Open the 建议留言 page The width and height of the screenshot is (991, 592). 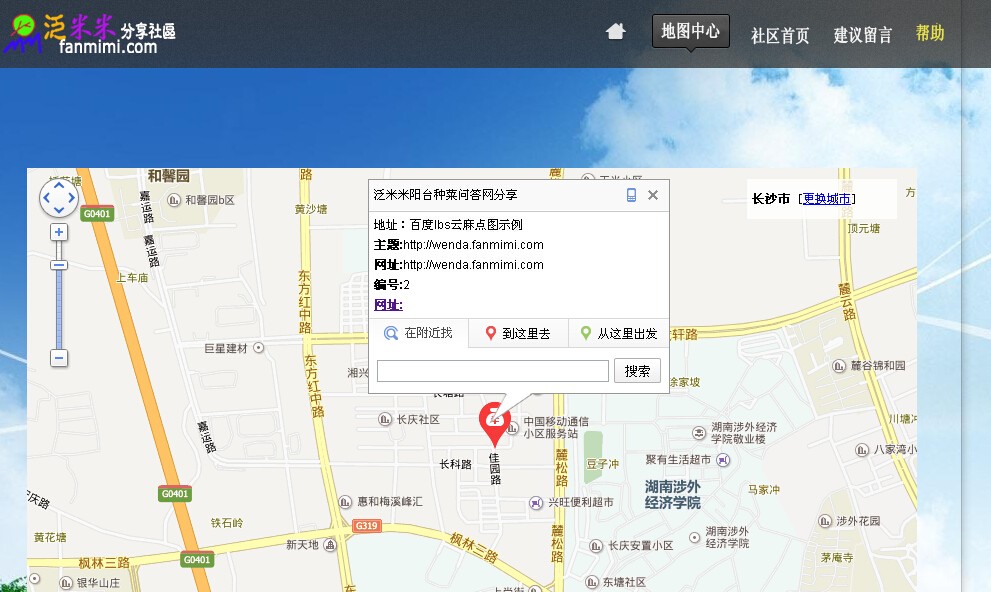pyautogui.click(x=863, y=35)
